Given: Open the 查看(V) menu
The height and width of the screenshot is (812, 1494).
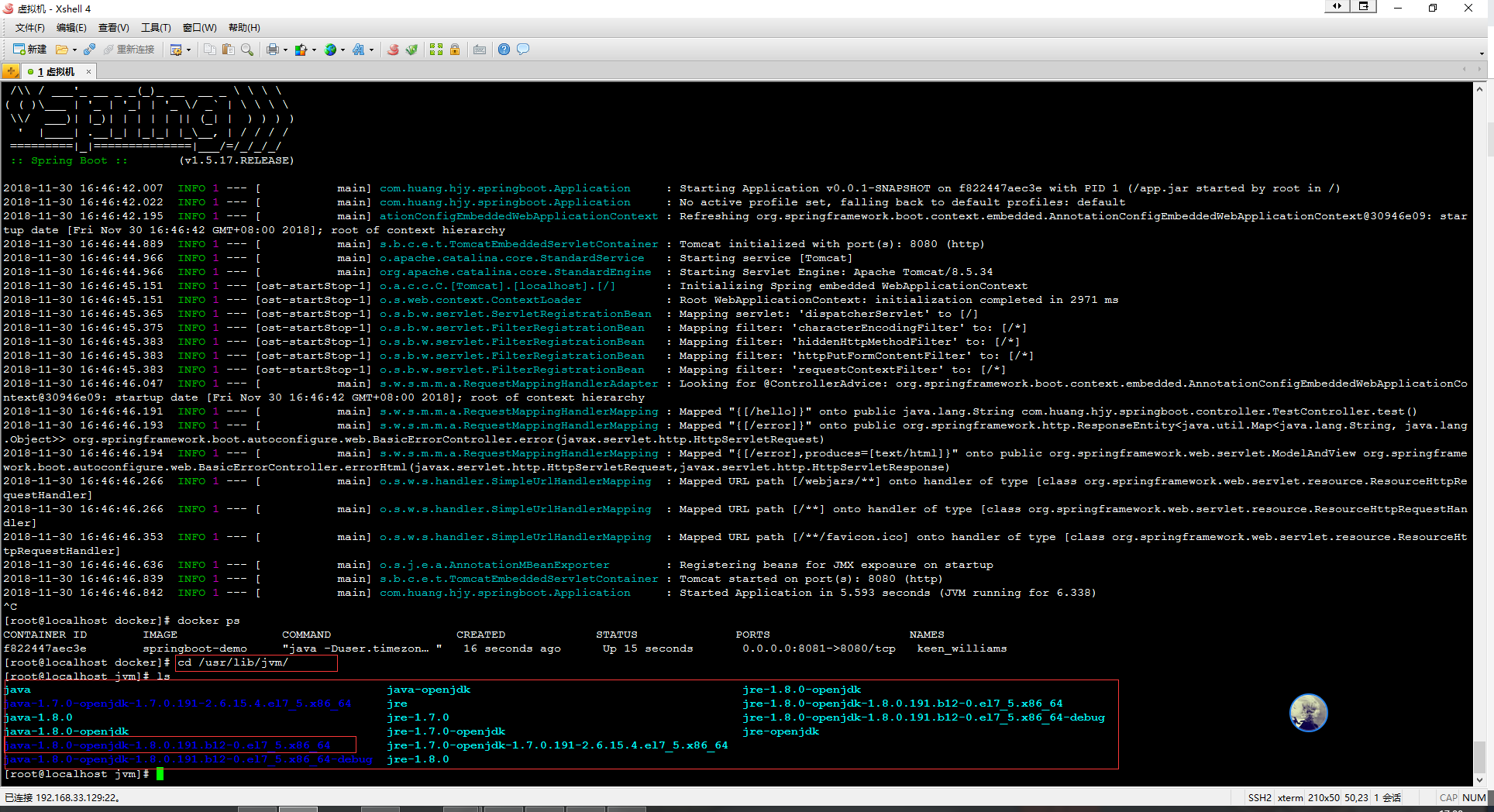Looking at the screenshot, I should tap(113, 28).
